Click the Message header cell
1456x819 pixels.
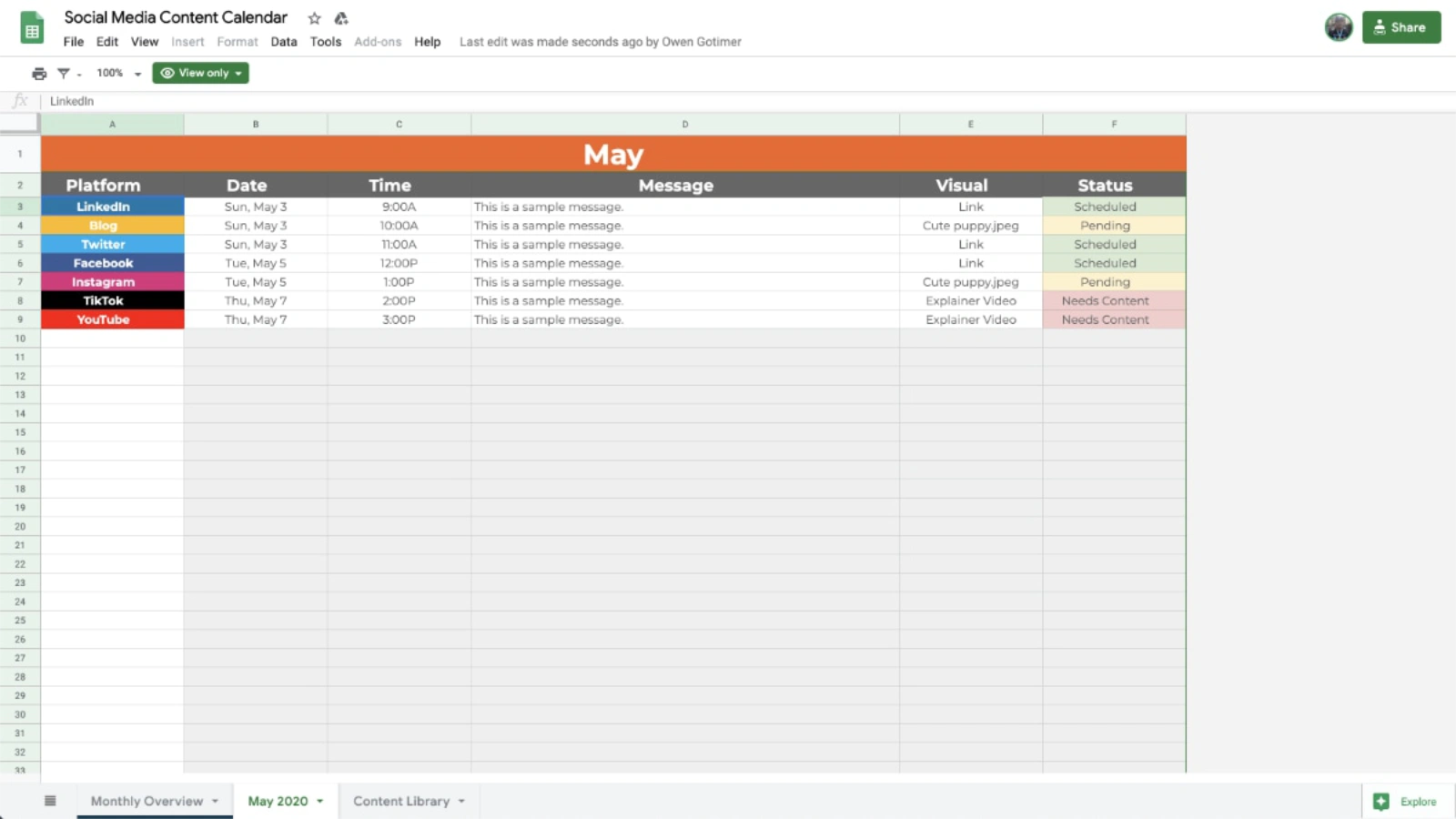point(685,185)
